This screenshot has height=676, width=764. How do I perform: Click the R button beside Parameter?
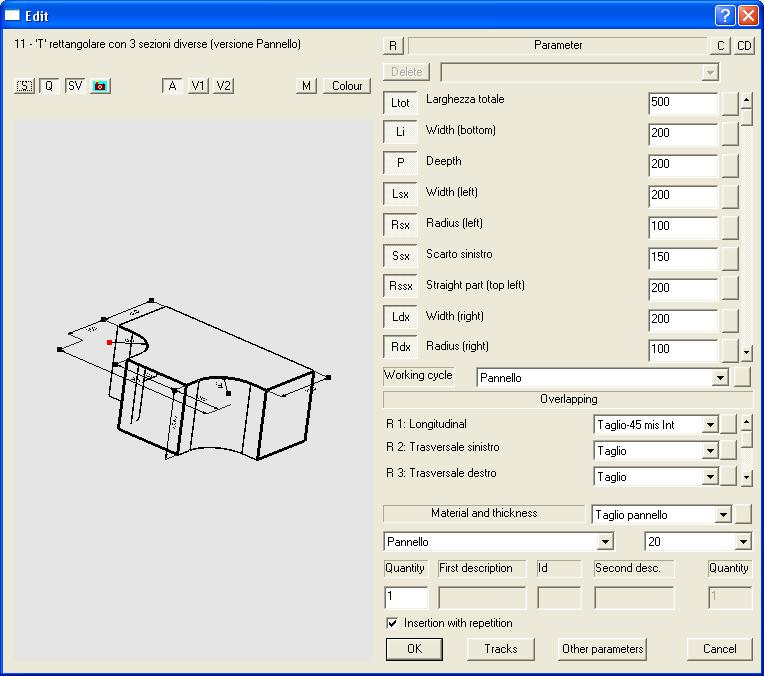pos(393,46)
